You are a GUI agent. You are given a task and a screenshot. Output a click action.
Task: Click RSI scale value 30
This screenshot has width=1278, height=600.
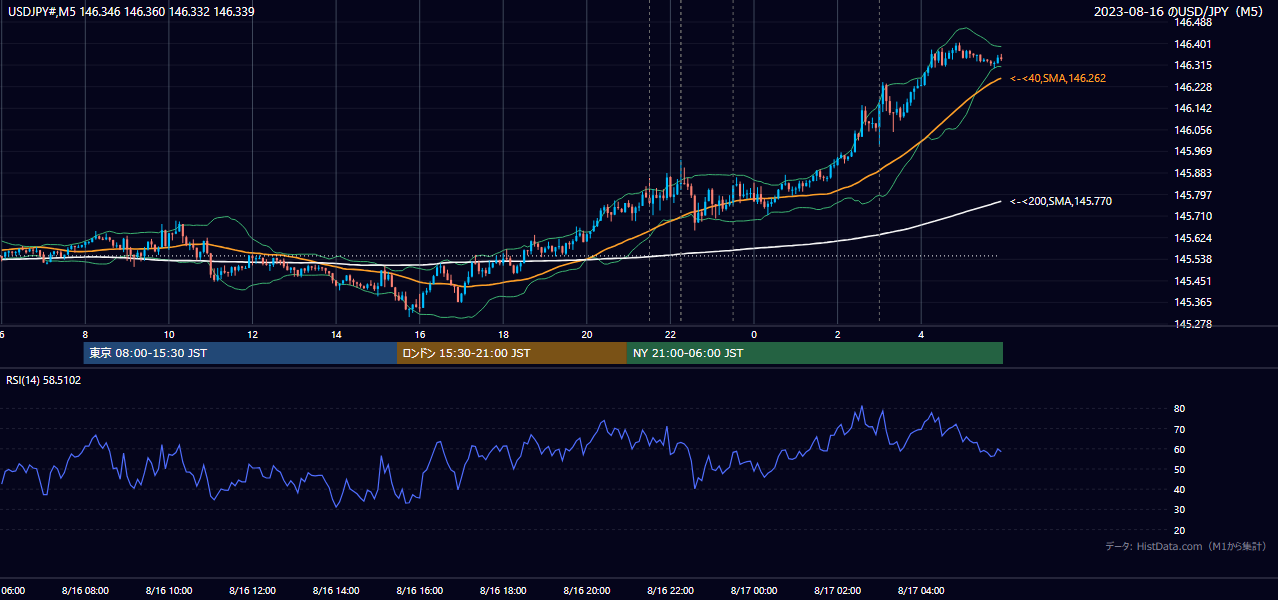(1180, 510)
